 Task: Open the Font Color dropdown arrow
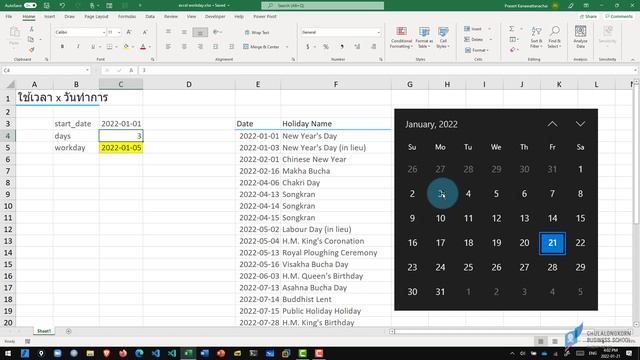(x=150, y=47)
